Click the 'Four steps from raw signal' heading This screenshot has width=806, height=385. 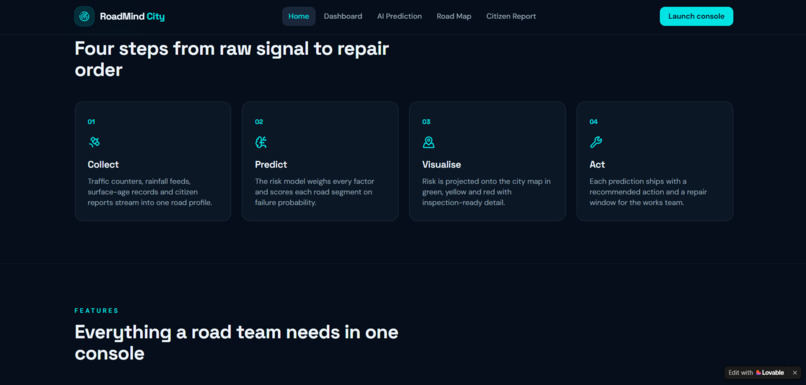pos(232,59)
